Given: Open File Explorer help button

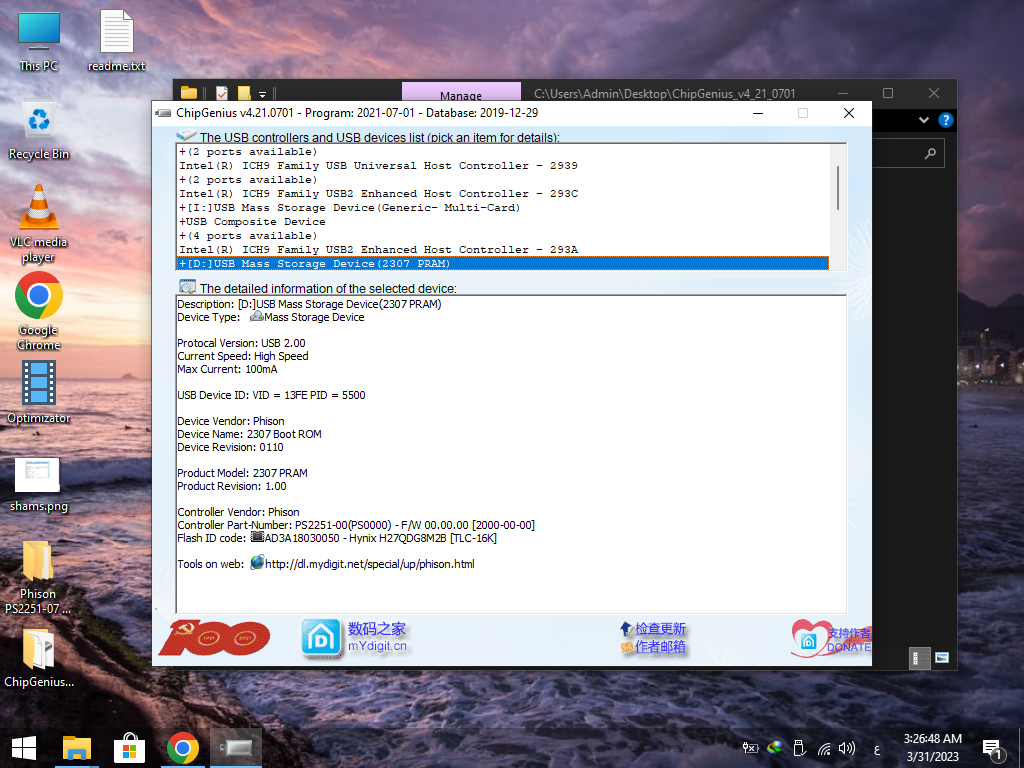Looking at the screenshot, I should tap(945, 120).
